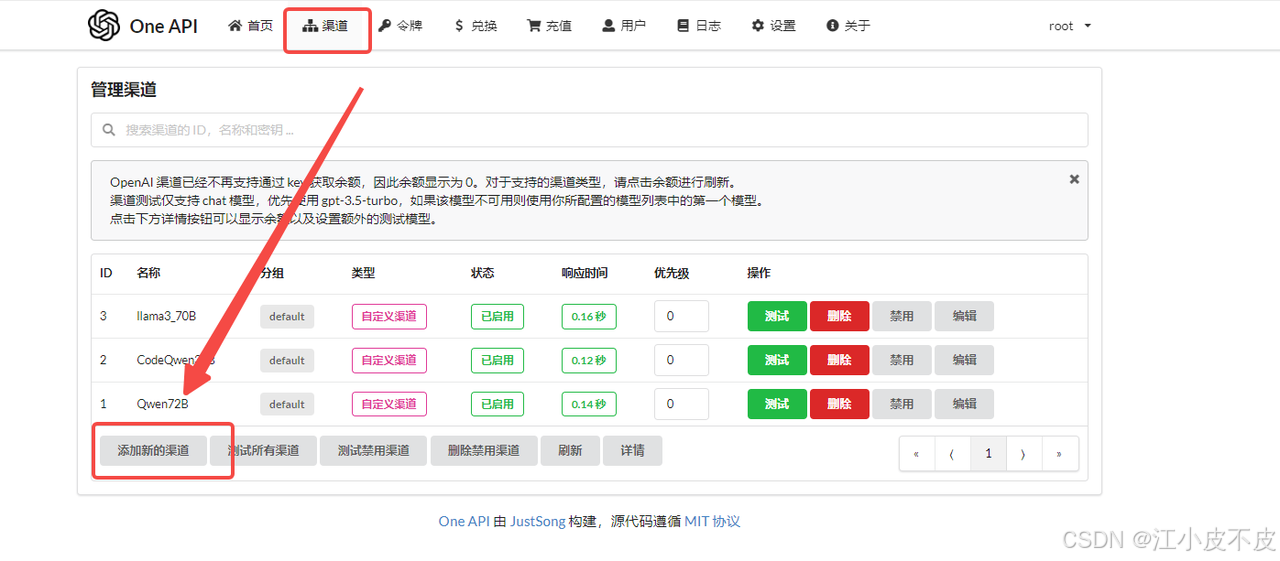Click 添加新的渠道 button
1280x561 pixels.
click(153, 450)
